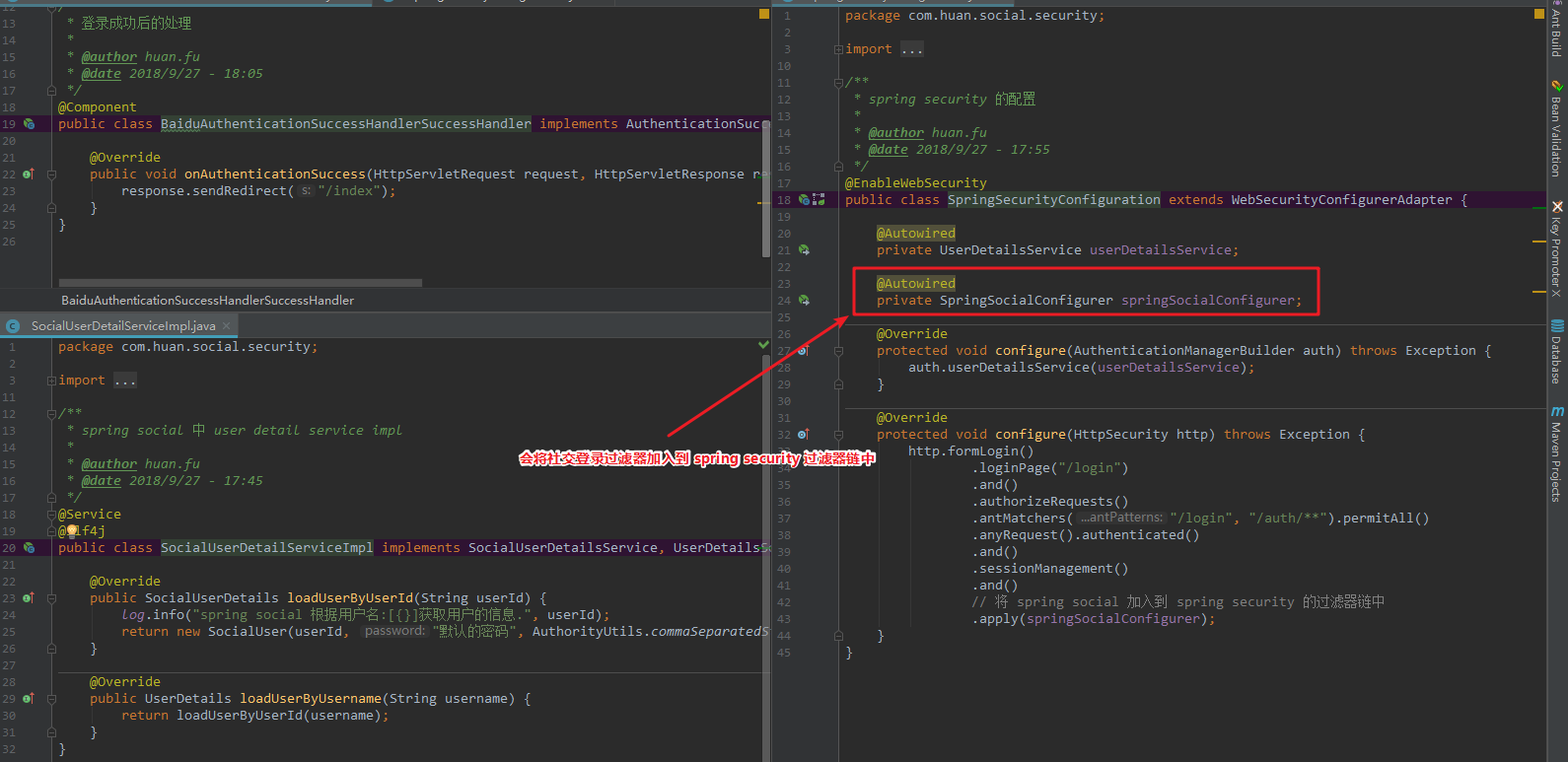This screenshot has width=1568, height=762.
Task: Click the .sessionManagement() call
Action: point(1050,569)
